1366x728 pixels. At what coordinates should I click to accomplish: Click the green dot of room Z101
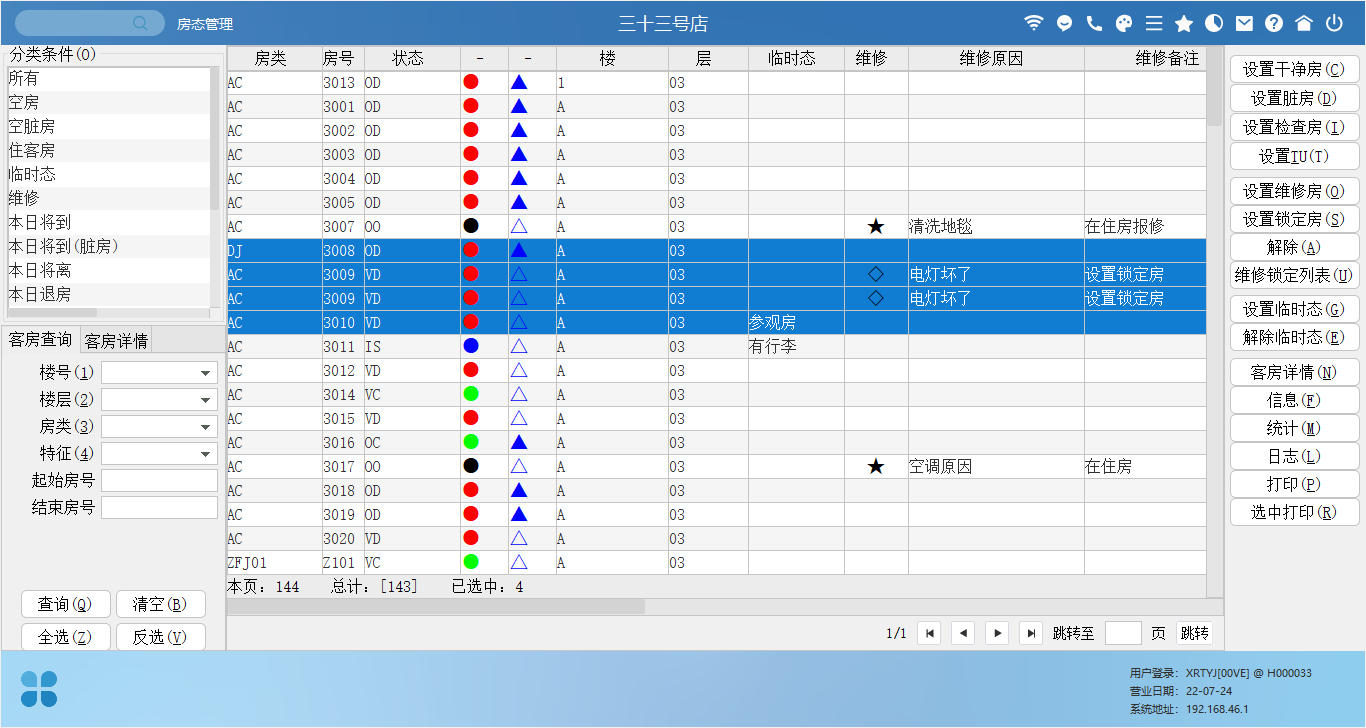471,562
